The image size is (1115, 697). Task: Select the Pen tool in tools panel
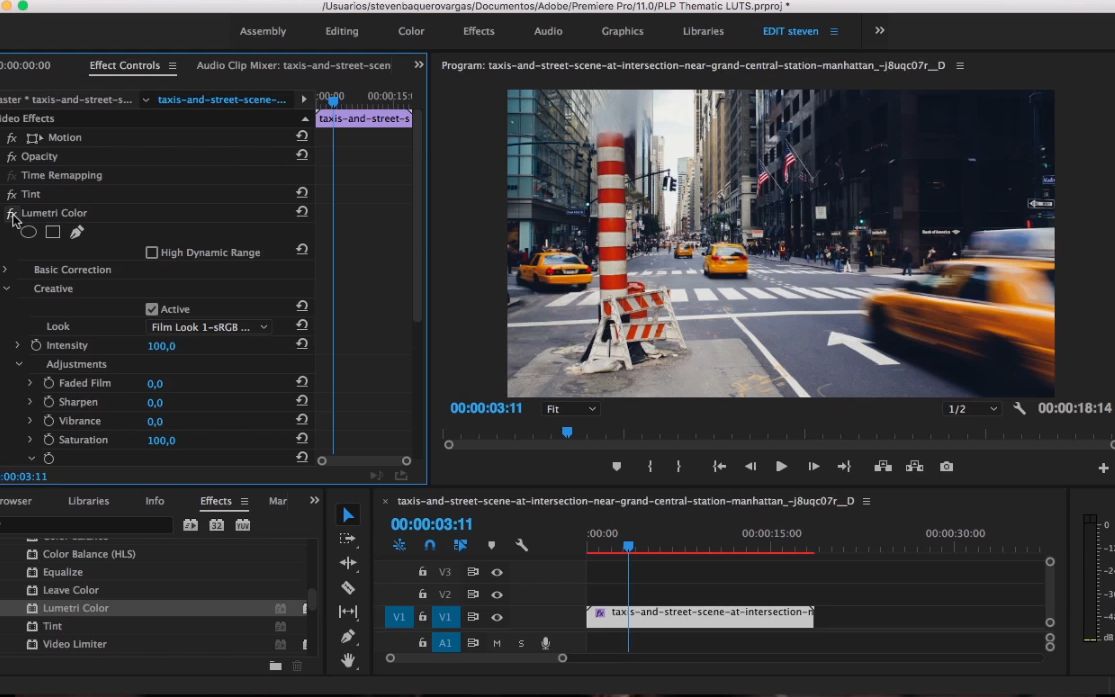[x=348, y=636]
